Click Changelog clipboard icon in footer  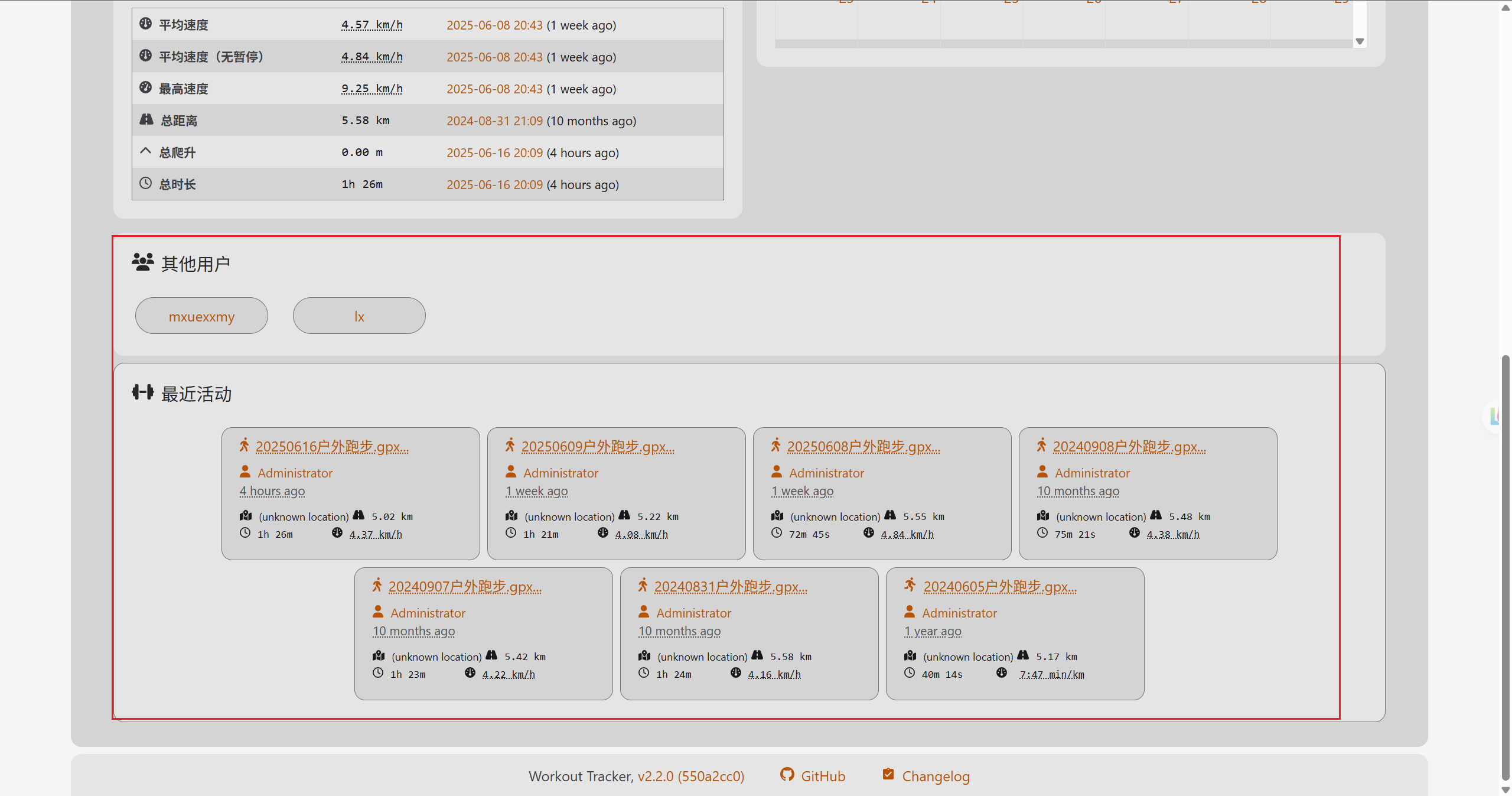pyautogui.click(x=888, y=774)
